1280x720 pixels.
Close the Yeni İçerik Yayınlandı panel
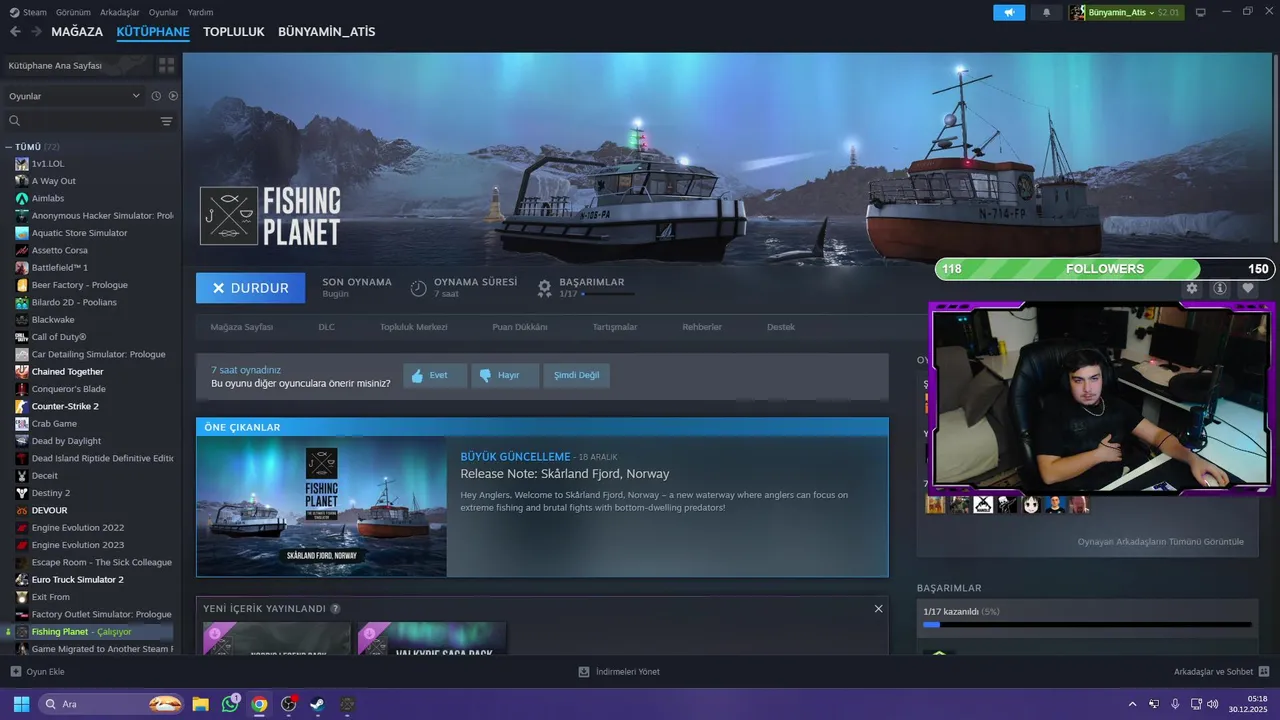point(878,609)
